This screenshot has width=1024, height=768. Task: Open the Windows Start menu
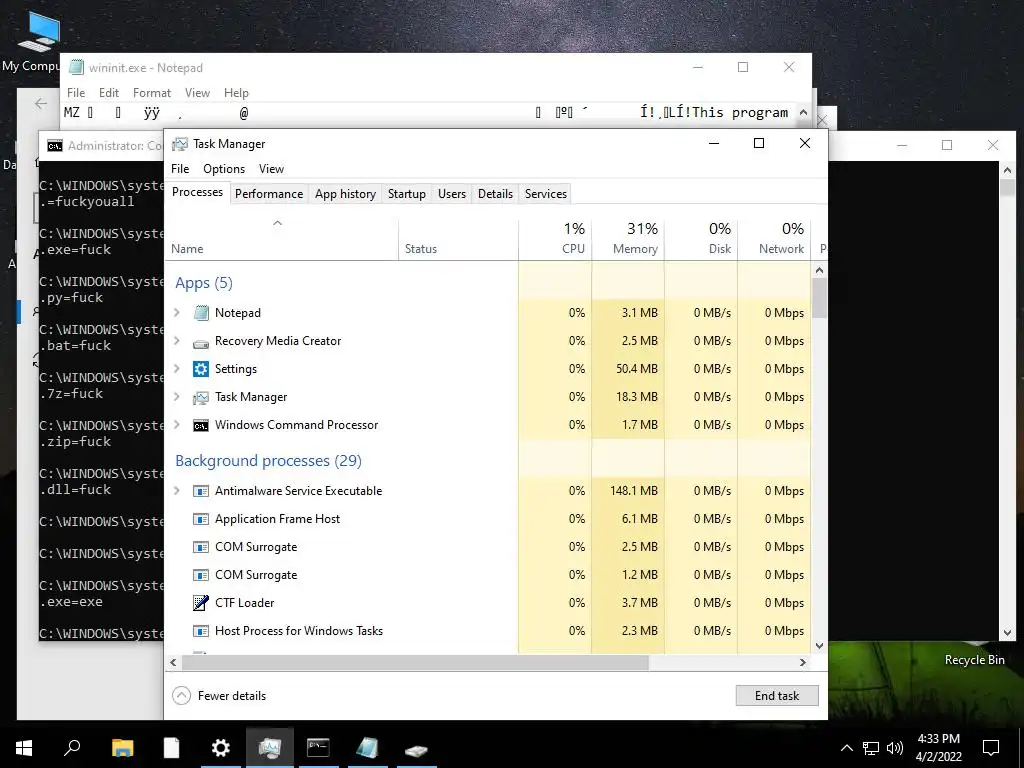click(24, 748)
